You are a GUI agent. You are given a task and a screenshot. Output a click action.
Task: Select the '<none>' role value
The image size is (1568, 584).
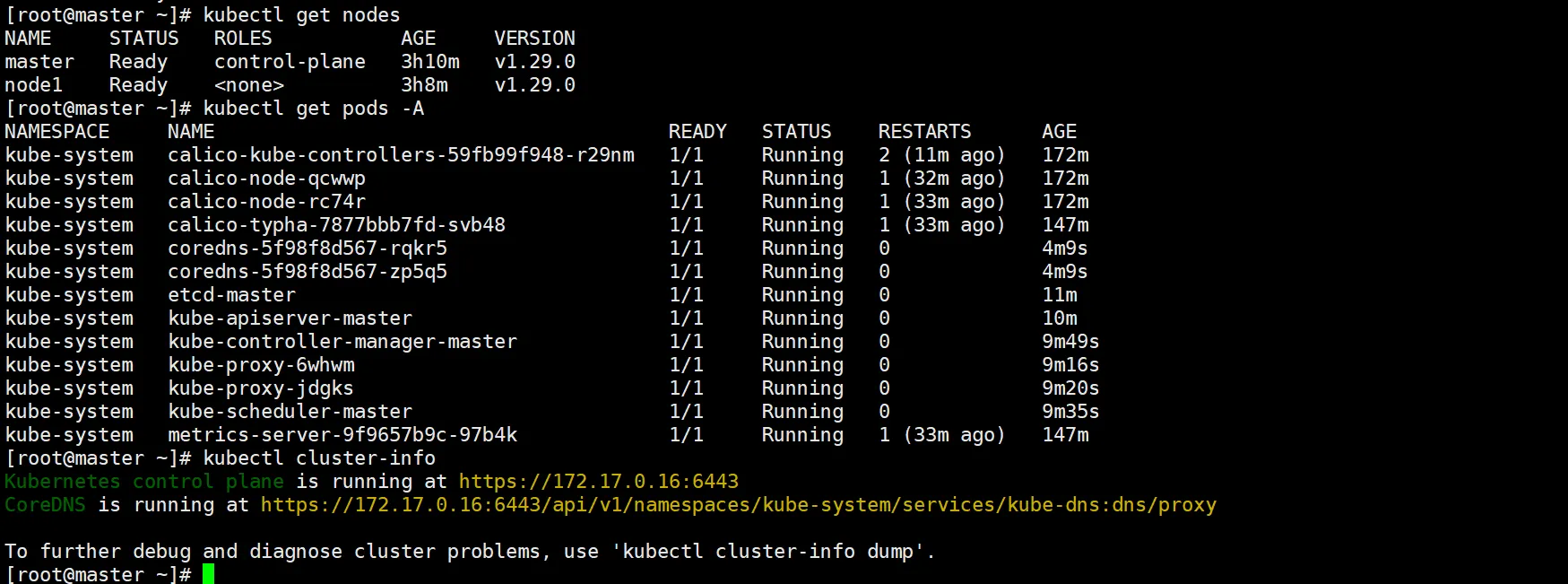(x=249, y=85)
